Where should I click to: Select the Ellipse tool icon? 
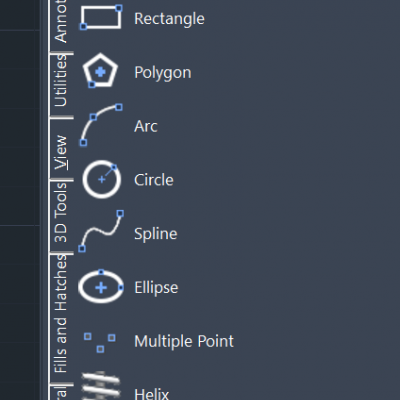coord(101,287)
